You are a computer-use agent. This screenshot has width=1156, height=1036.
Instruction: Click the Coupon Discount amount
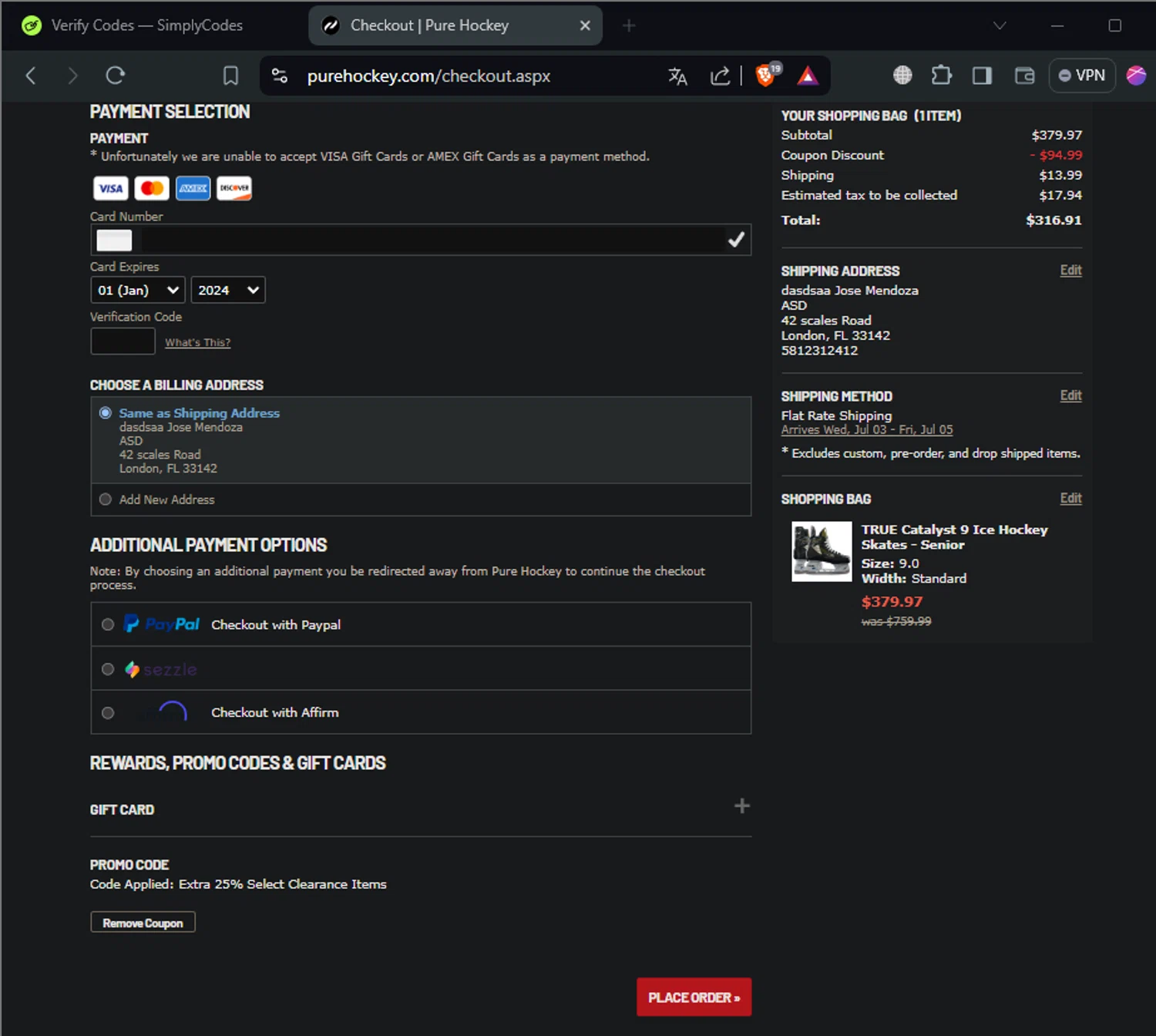(x=1056, y=155)
